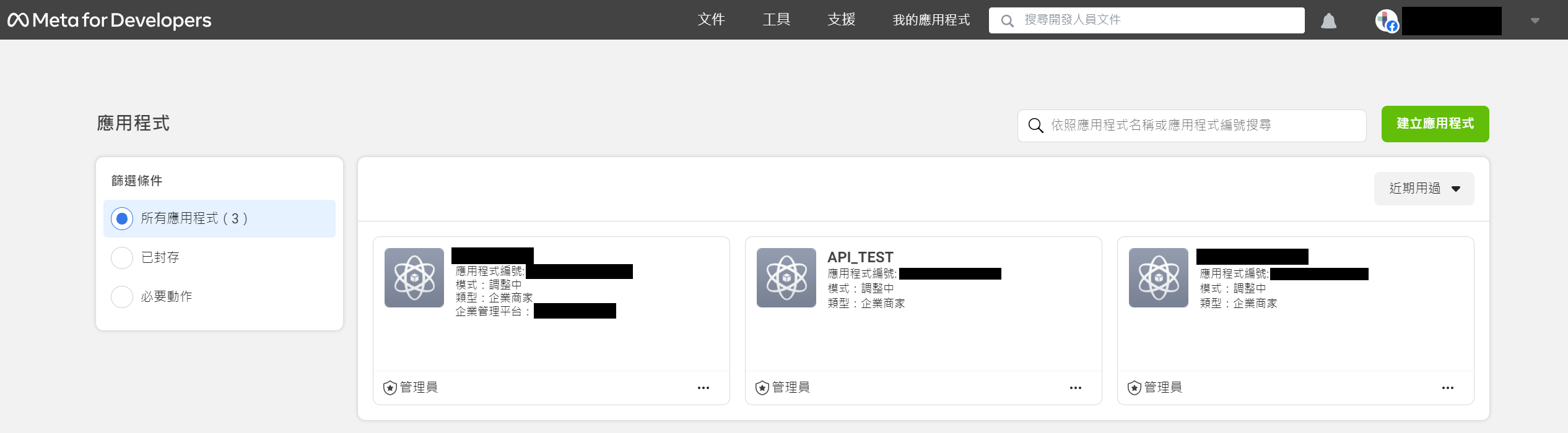Click the admin badge icon on first card
Image resolution: width=1568 pixels, height=433 pixels.
point(390,388)
